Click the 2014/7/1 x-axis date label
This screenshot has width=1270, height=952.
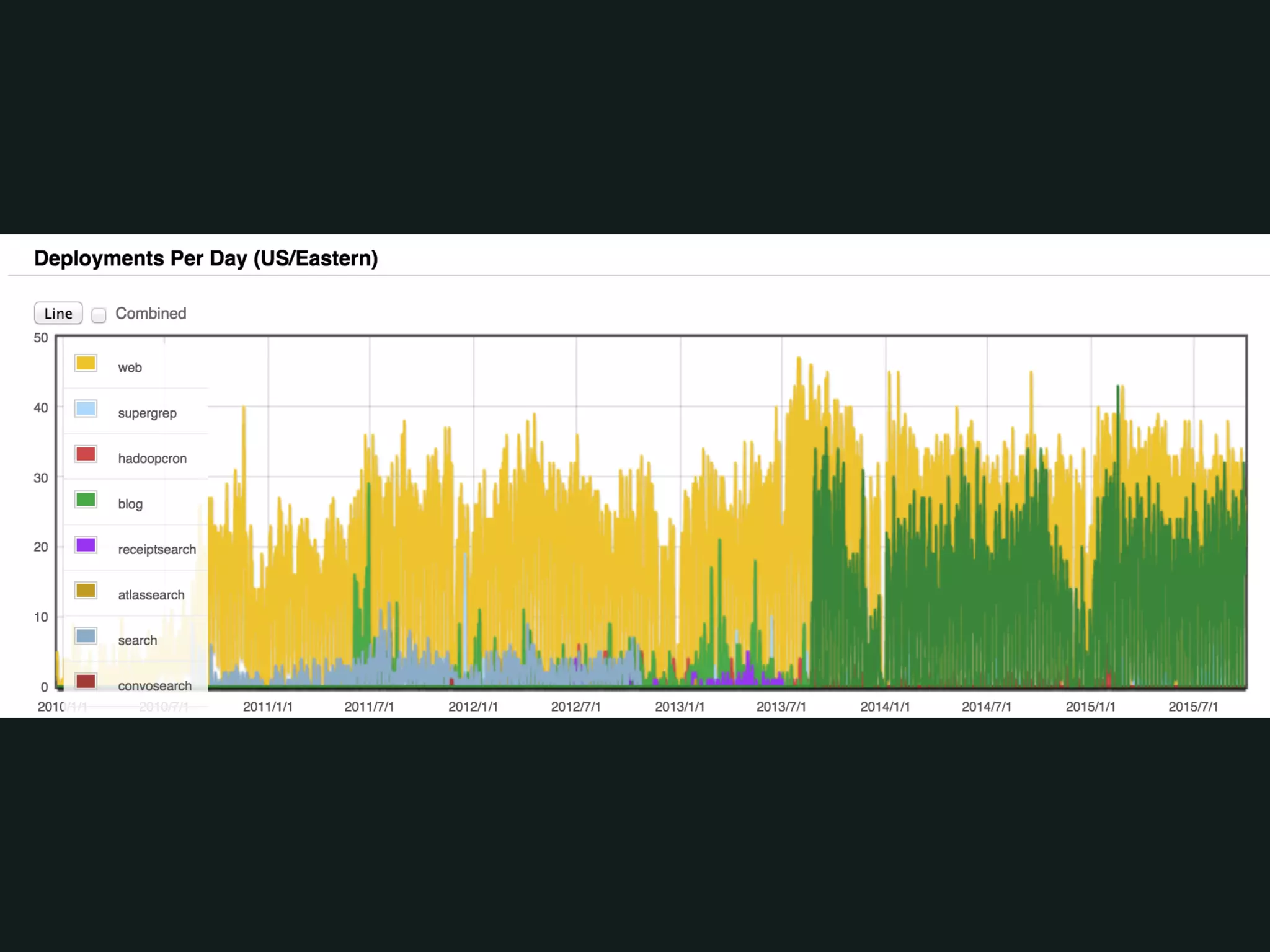986,707
